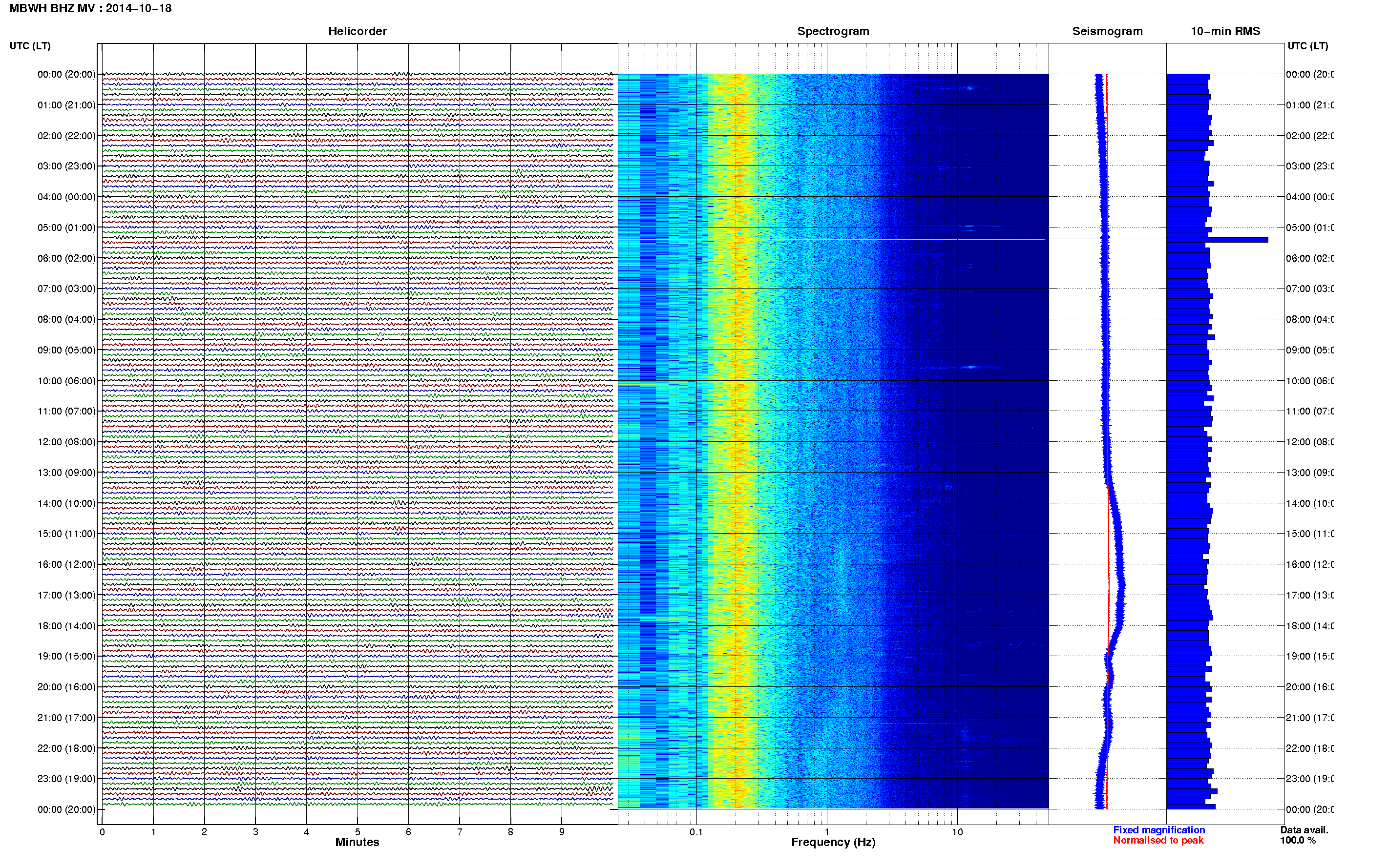Screen dimensions: 1389x868
Task: Click the 'Fixed magnification' blue legend text
Action: tap(1159, 830)
